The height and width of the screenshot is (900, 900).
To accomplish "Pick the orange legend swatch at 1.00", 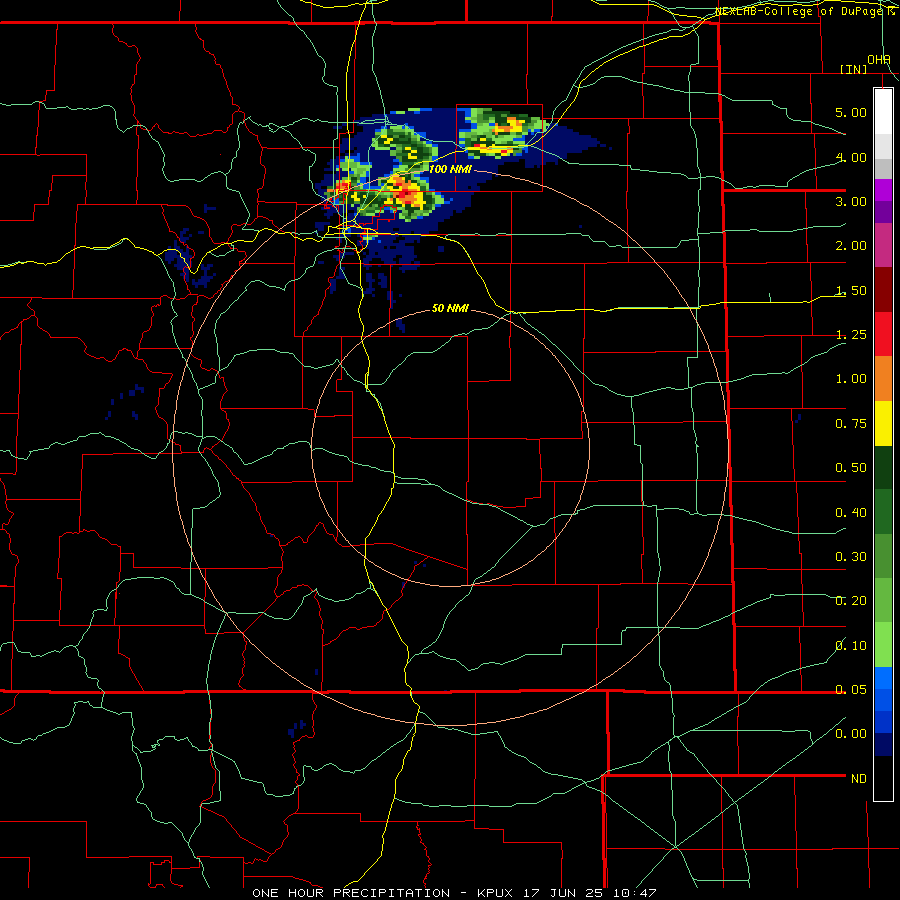I will pos(883,379).
